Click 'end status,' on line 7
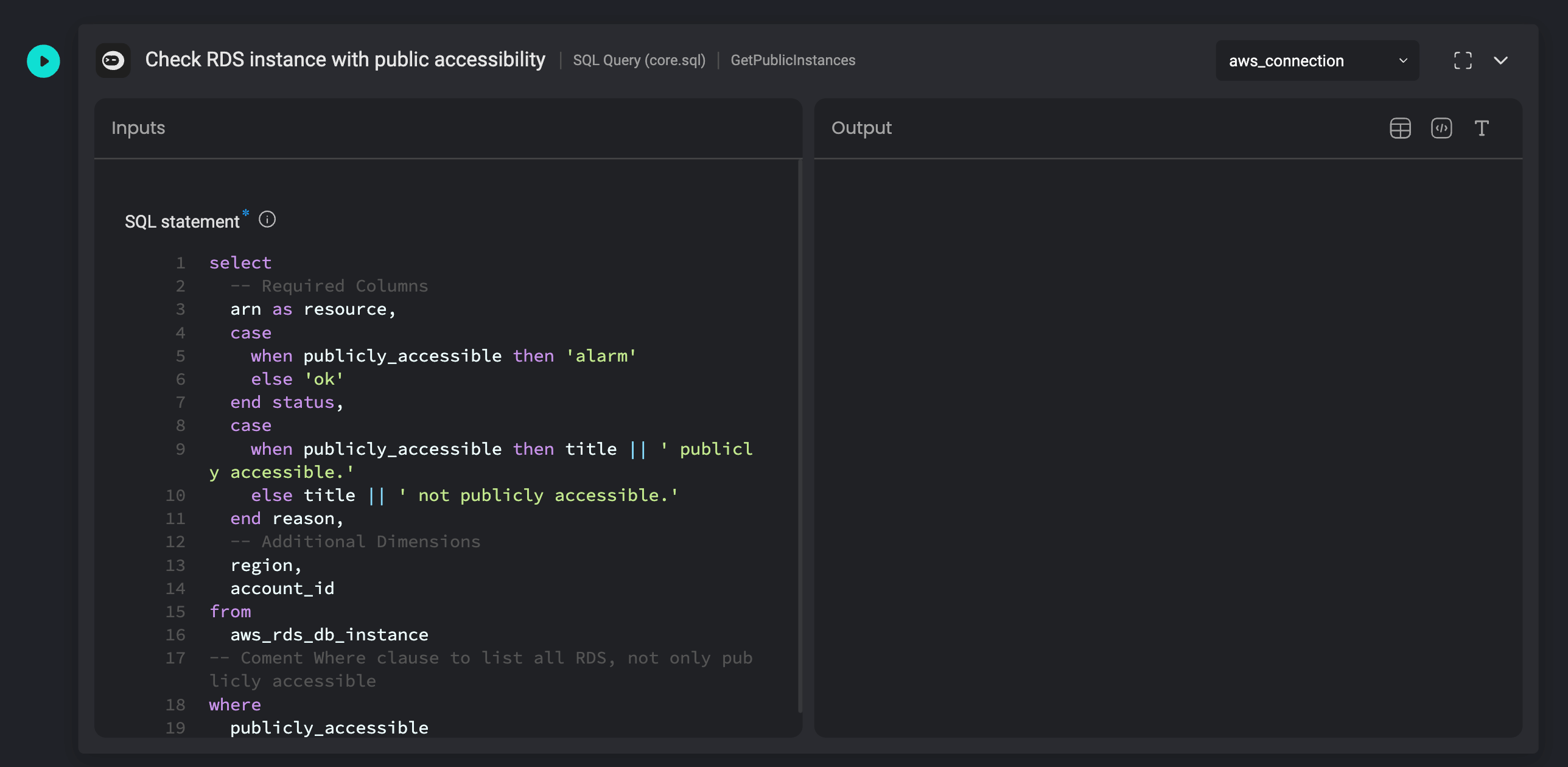Image resolution: width=1568 pixels, height=767 pixels. click(x=287, y=402)
